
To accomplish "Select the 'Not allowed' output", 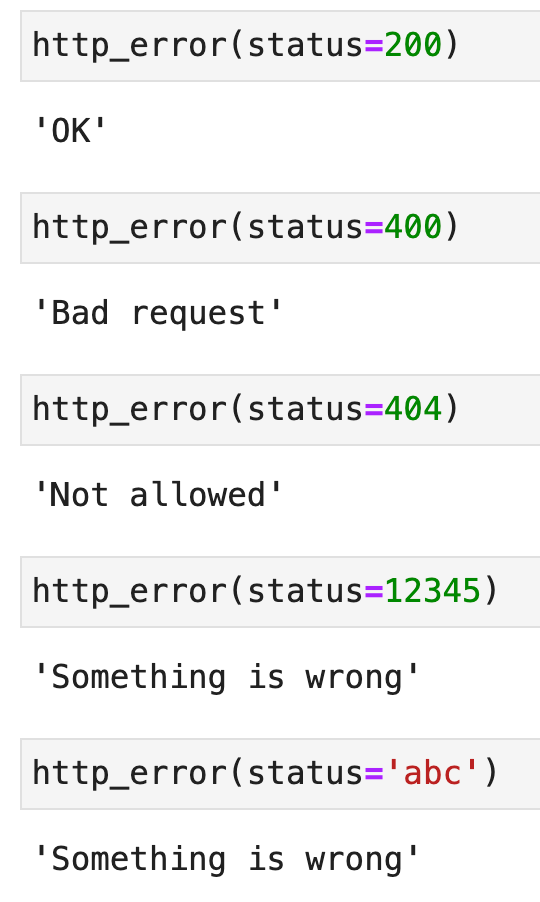I will 158,495.
